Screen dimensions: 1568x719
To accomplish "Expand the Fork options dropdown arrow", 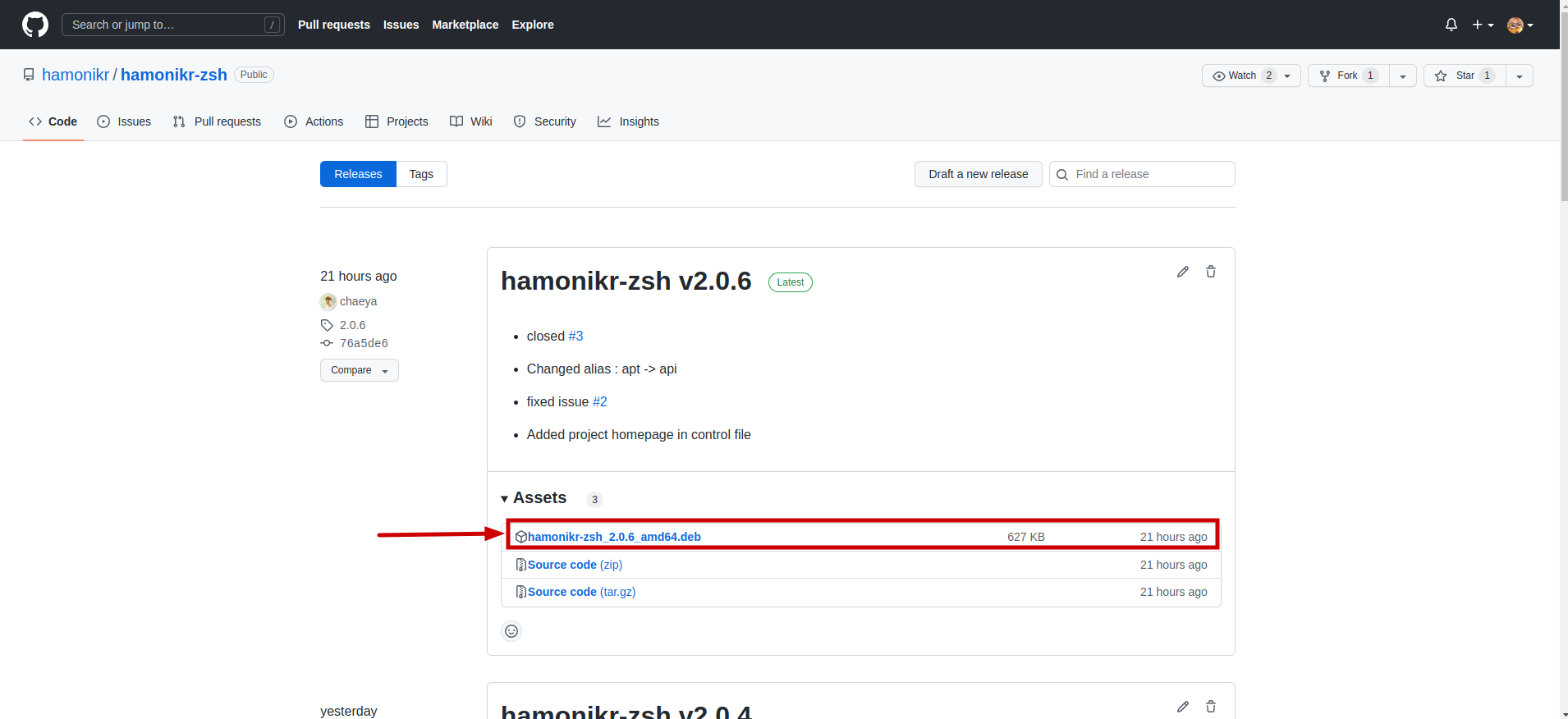I will coord(1402,76).
